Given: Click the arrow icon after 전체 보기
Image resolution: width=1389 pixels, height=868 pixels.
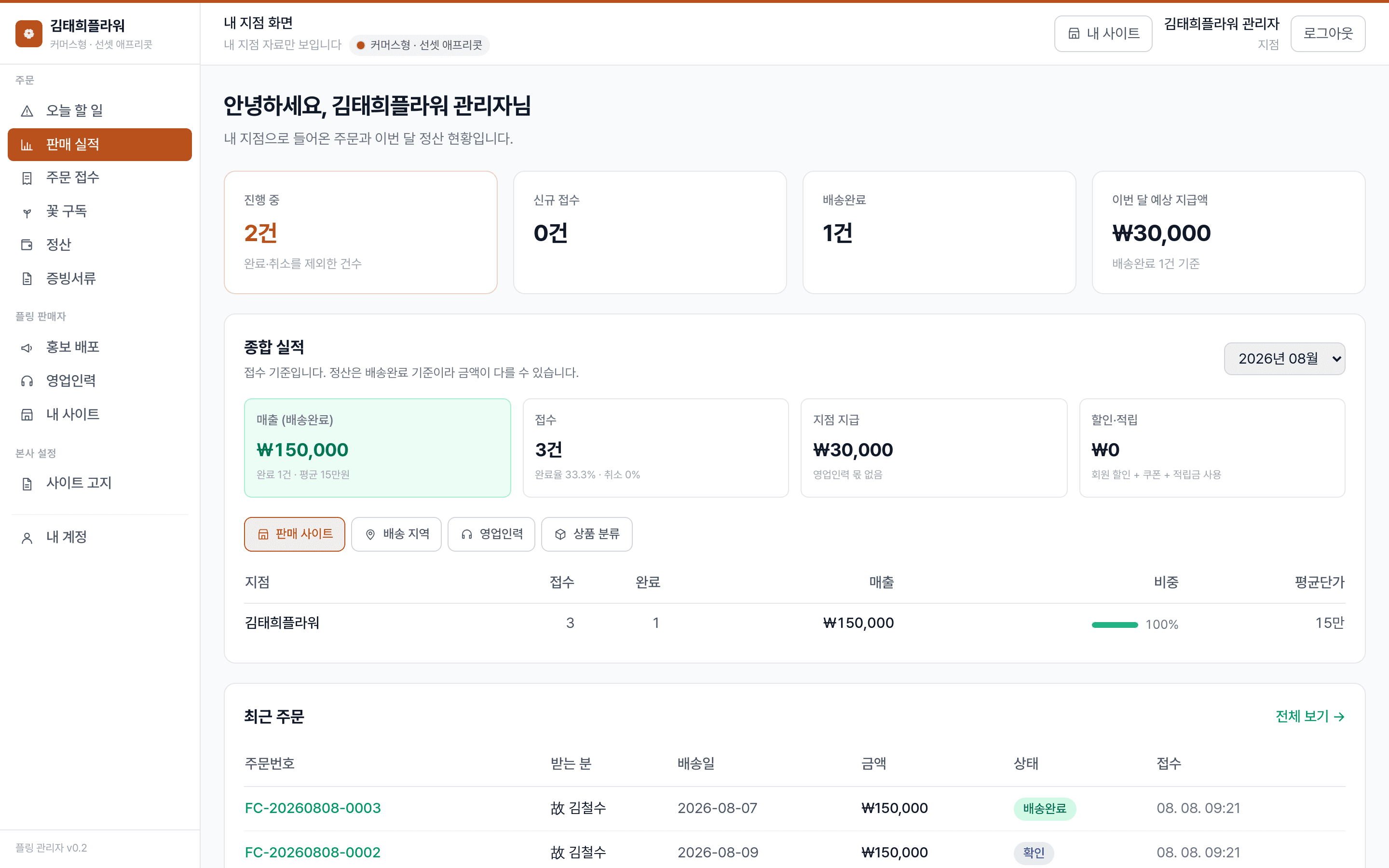Looking at the screenshot, I should coord(1339,717).
